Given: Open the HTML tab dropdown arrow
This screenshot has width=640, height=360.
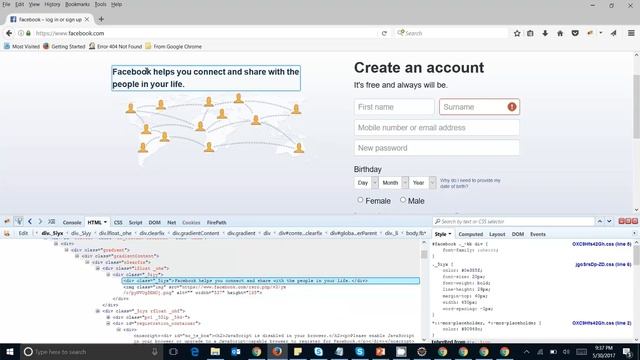Looking at the screenshot, I should 105,222.
